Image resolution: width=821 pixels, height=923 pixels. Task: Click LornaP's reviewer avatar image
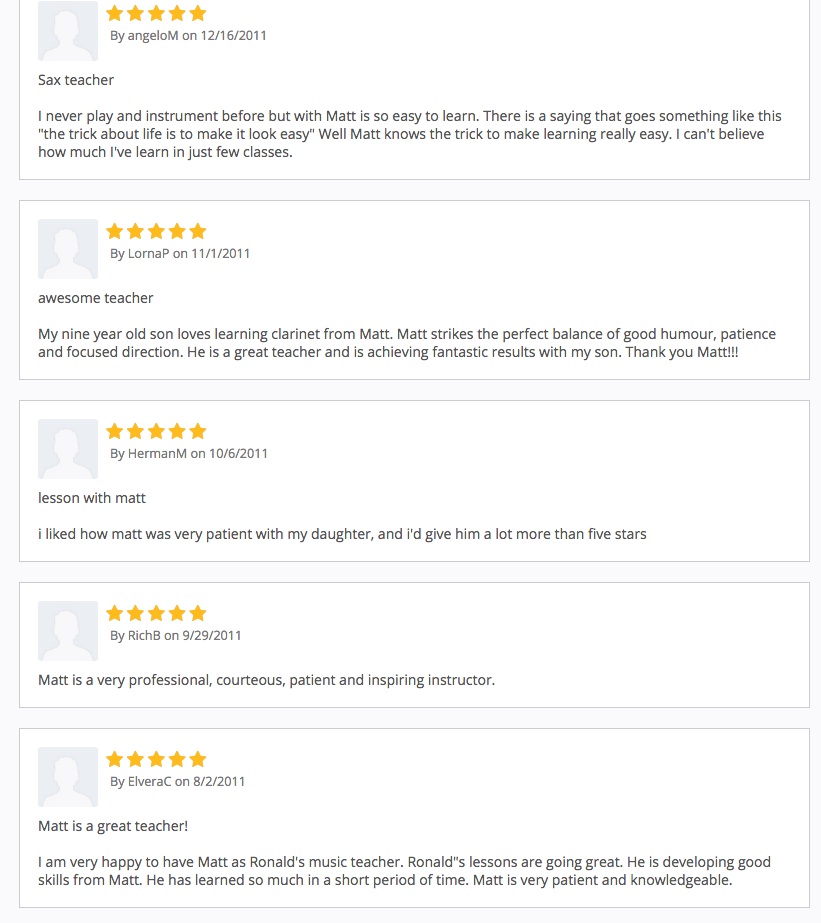[x=68, y=249]
